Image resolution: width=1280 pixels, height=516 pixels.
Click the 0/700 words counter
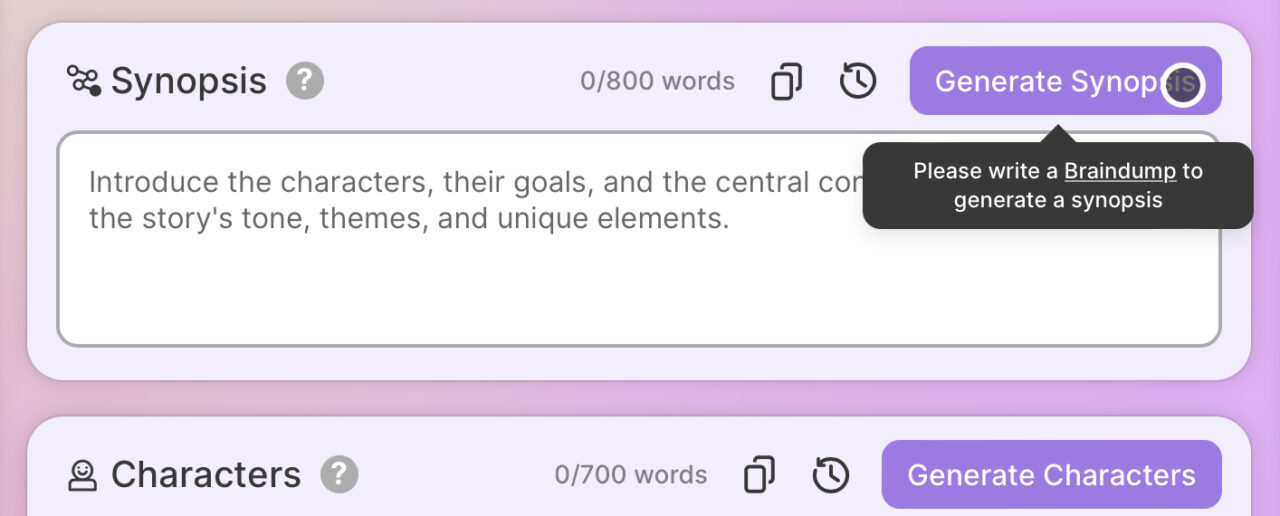[631, 475]
